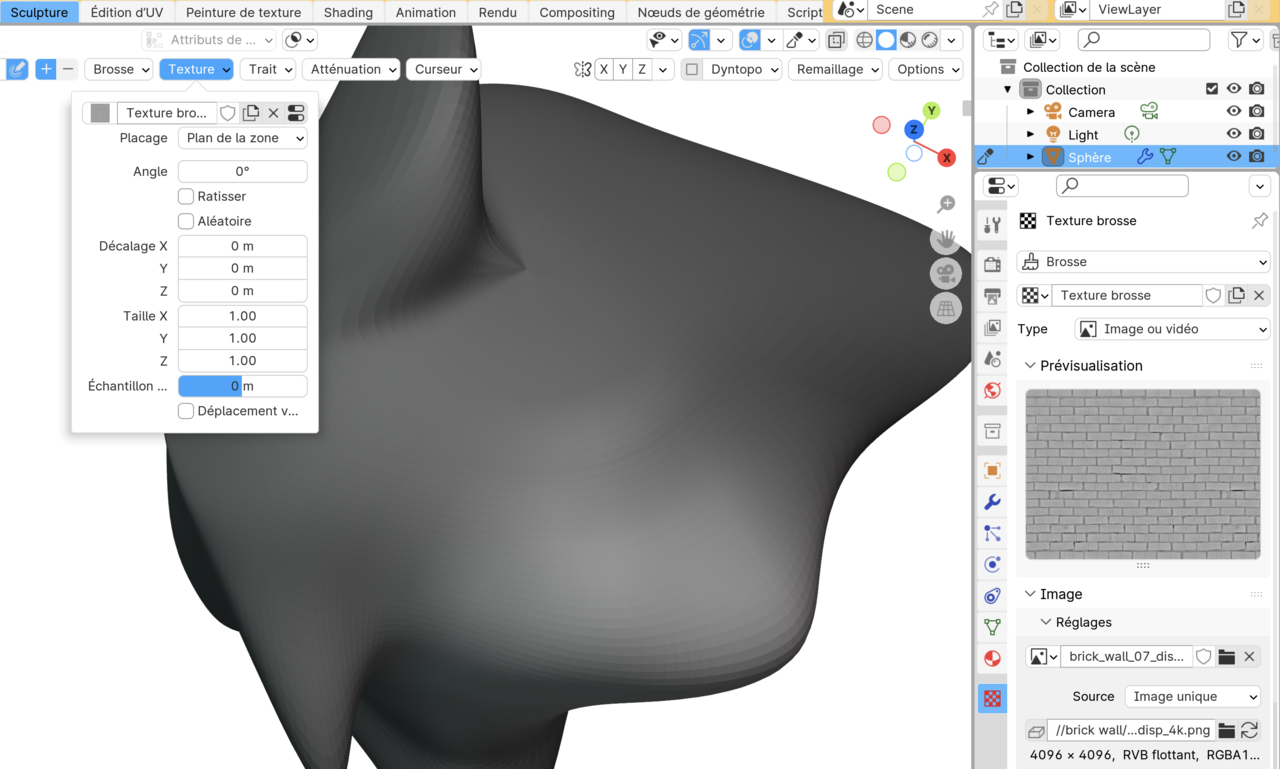Click the zoom magnifier icon in viewport

(x=946, y=205)
